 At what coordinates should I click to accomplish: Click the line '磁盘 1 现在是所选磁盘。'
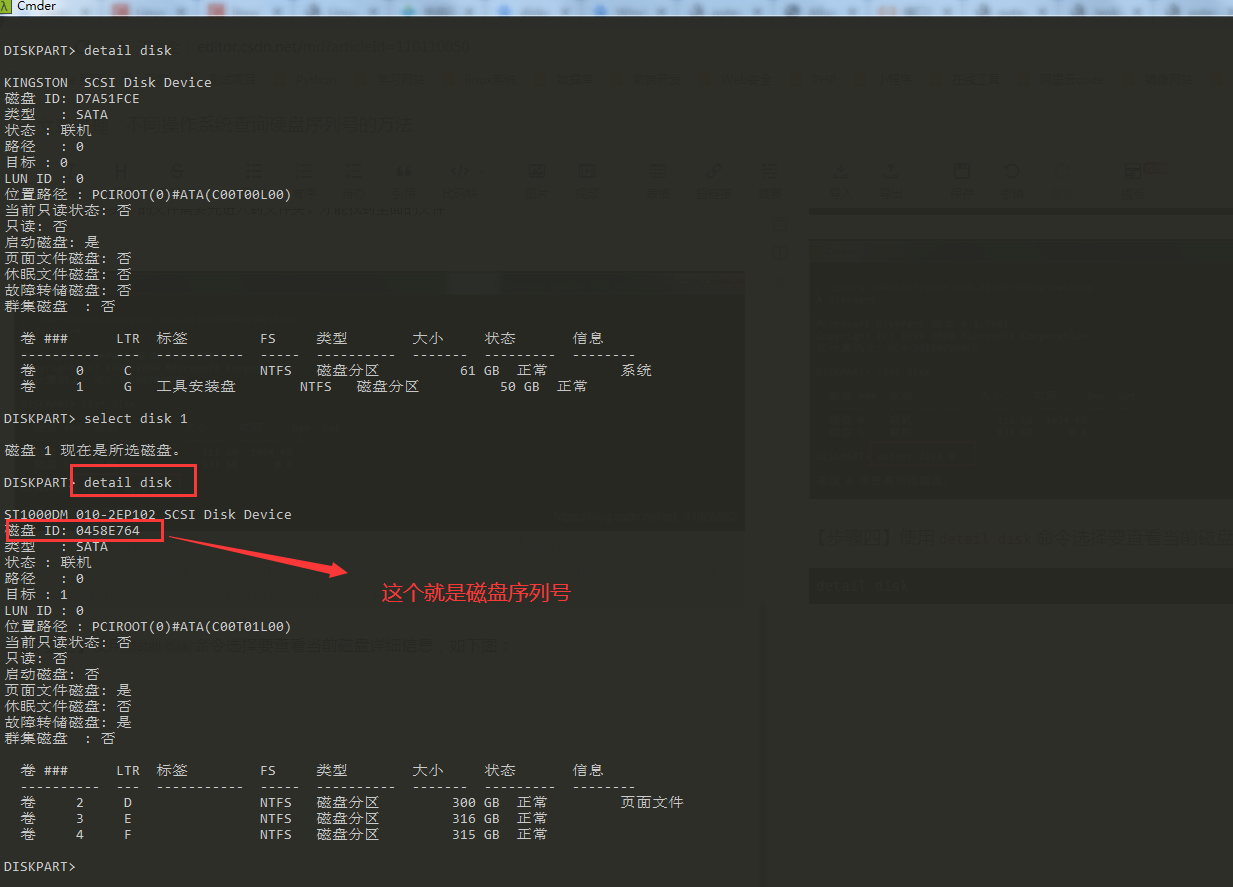pos(93,450)
